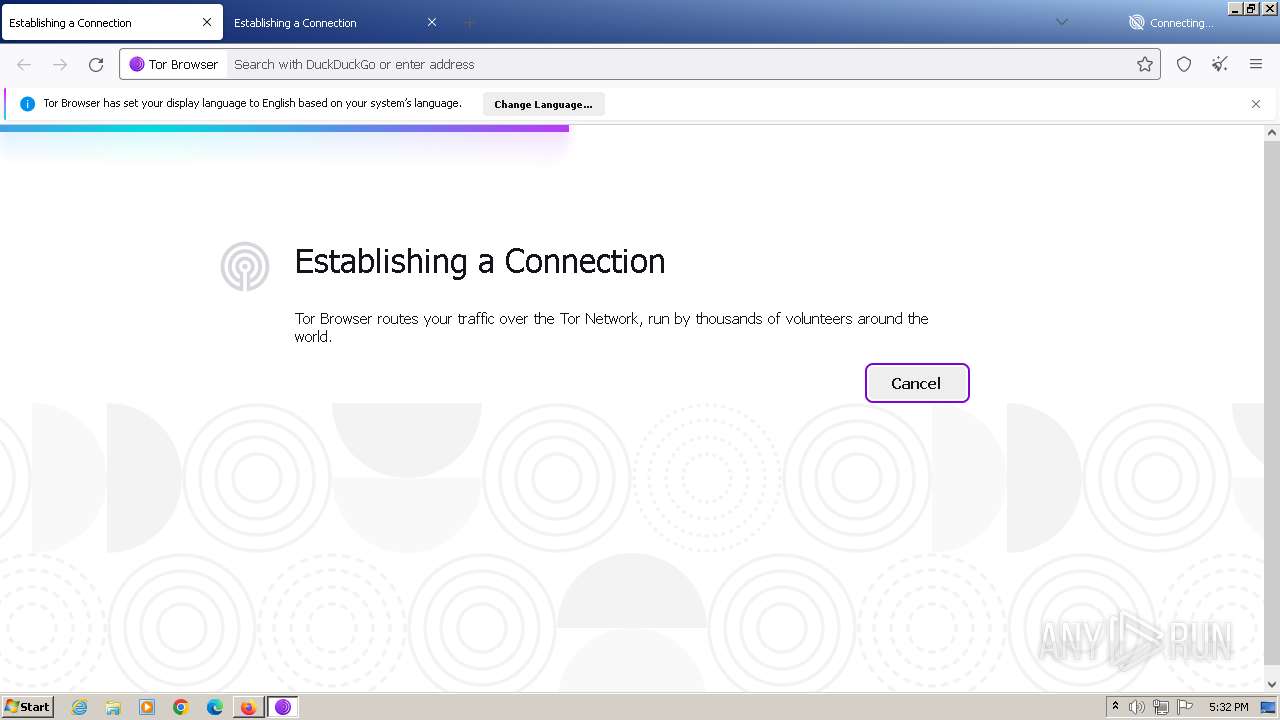Click the Tor Network description paragraph
Screen dimensions: 1280x720
click(x=611, y=327)
